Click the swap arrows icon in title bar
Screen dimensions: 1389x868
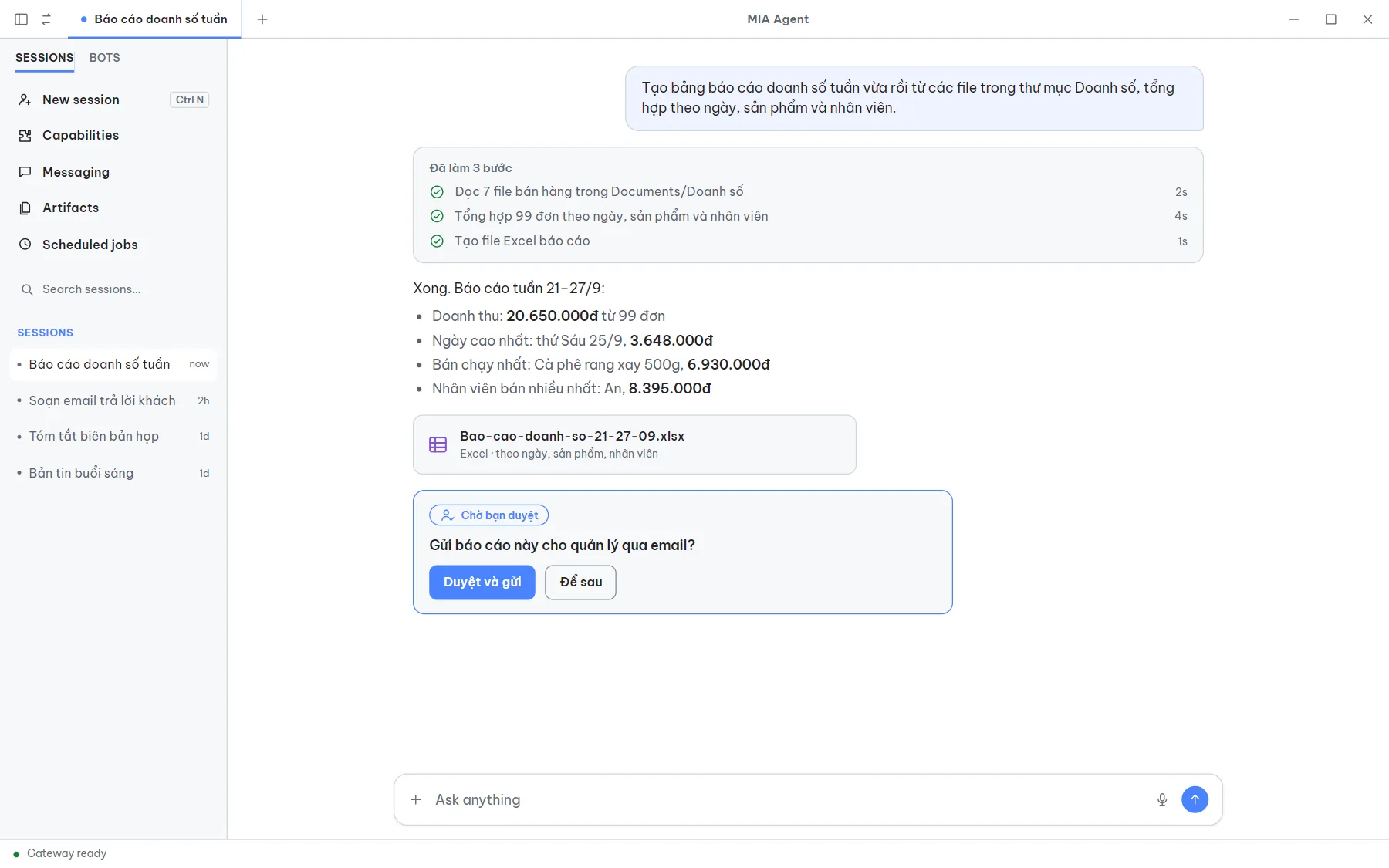click(x=46, y=19)
